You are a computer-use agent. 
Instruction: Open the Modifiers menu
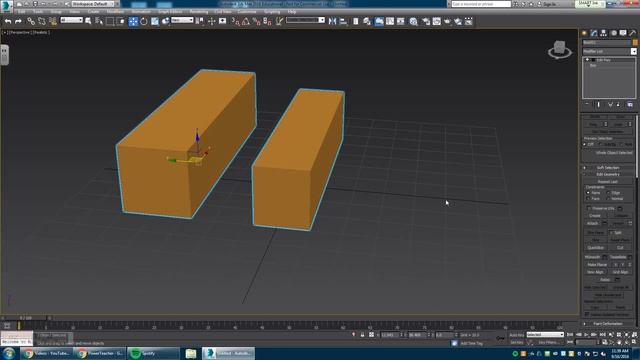pyautogui.click(x=115, y=12)
